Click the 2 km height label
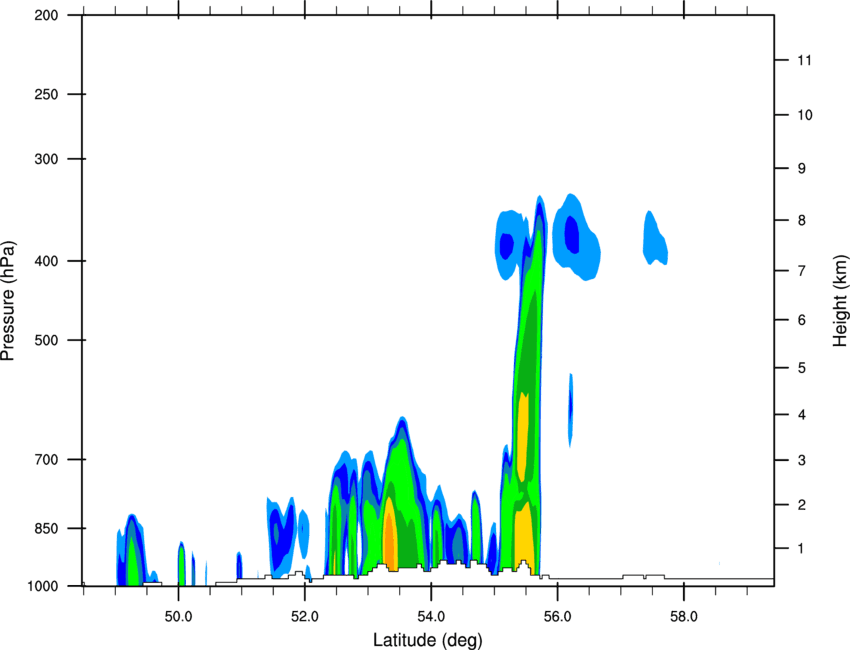This screenshot has width=850, height=650. pyautogui.click(x=802, y=505)
